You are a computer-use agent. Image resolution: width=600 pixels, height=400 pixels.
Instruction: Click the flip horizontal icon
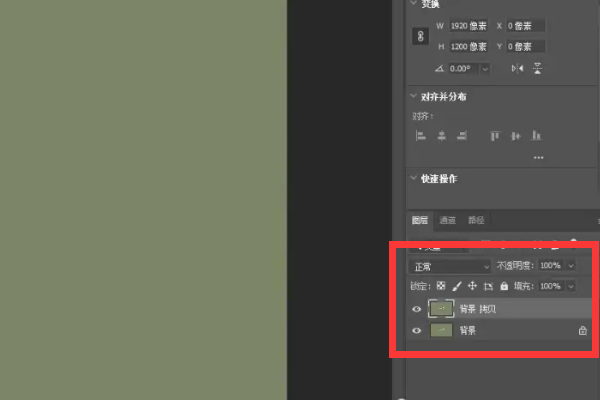click(x=517, y=68)
